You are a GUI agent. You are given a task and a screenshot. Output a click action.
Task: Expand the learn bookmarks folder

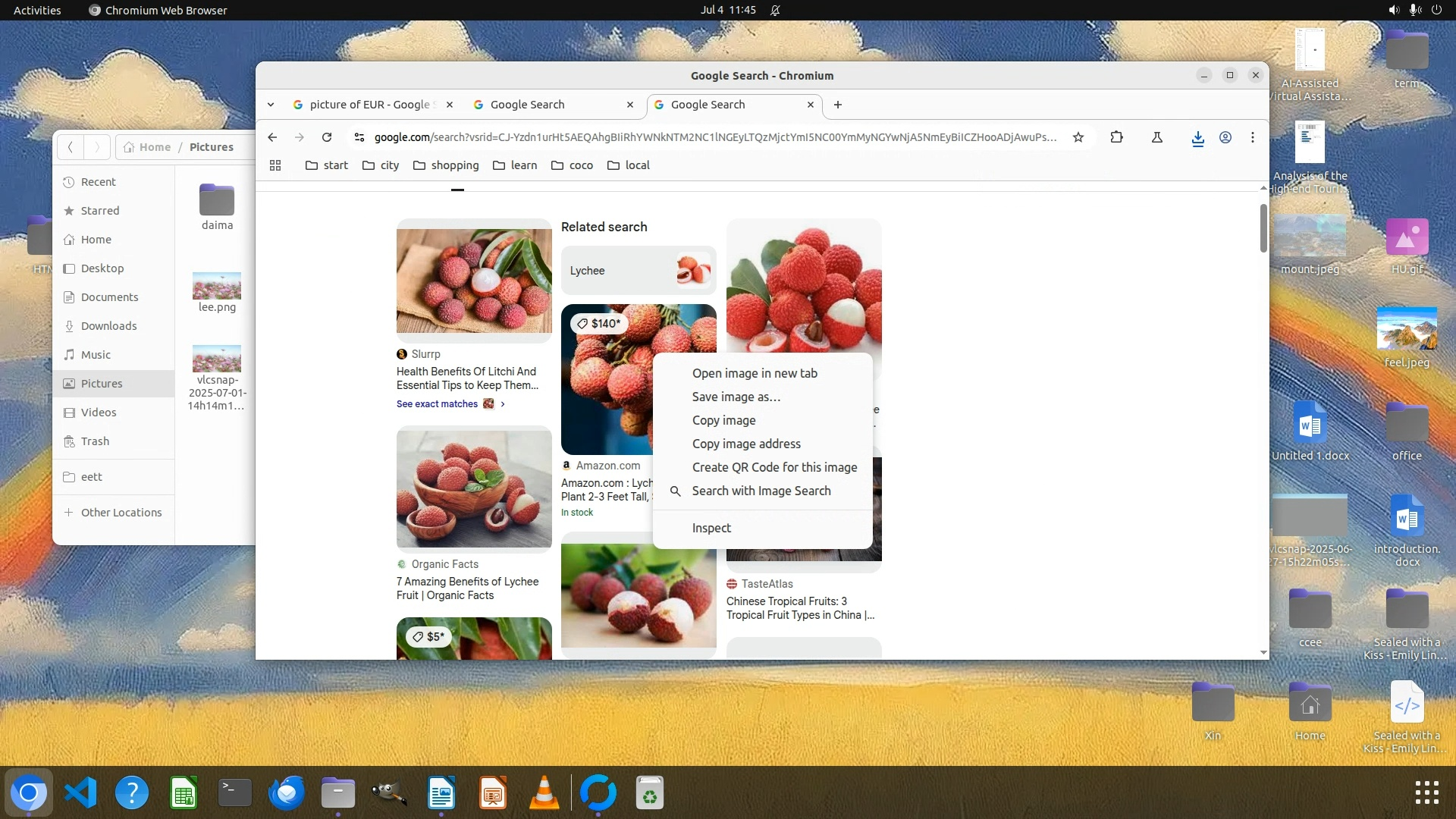tap(515, 165)
